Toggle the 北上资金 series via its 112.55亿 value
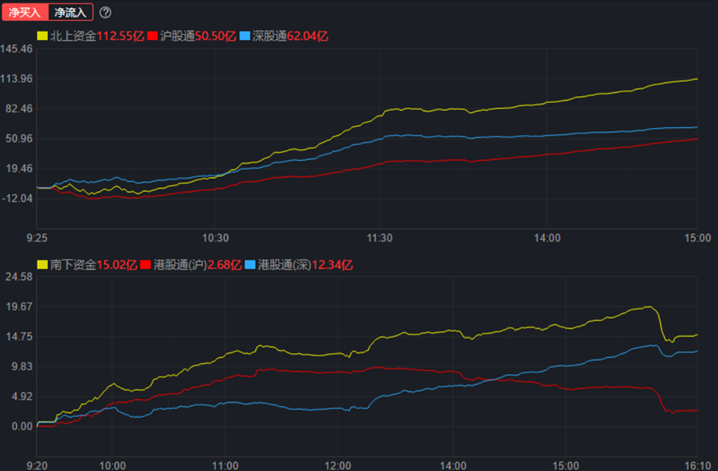This screenshot has width=718, height=471. click(x=120, y=36)
